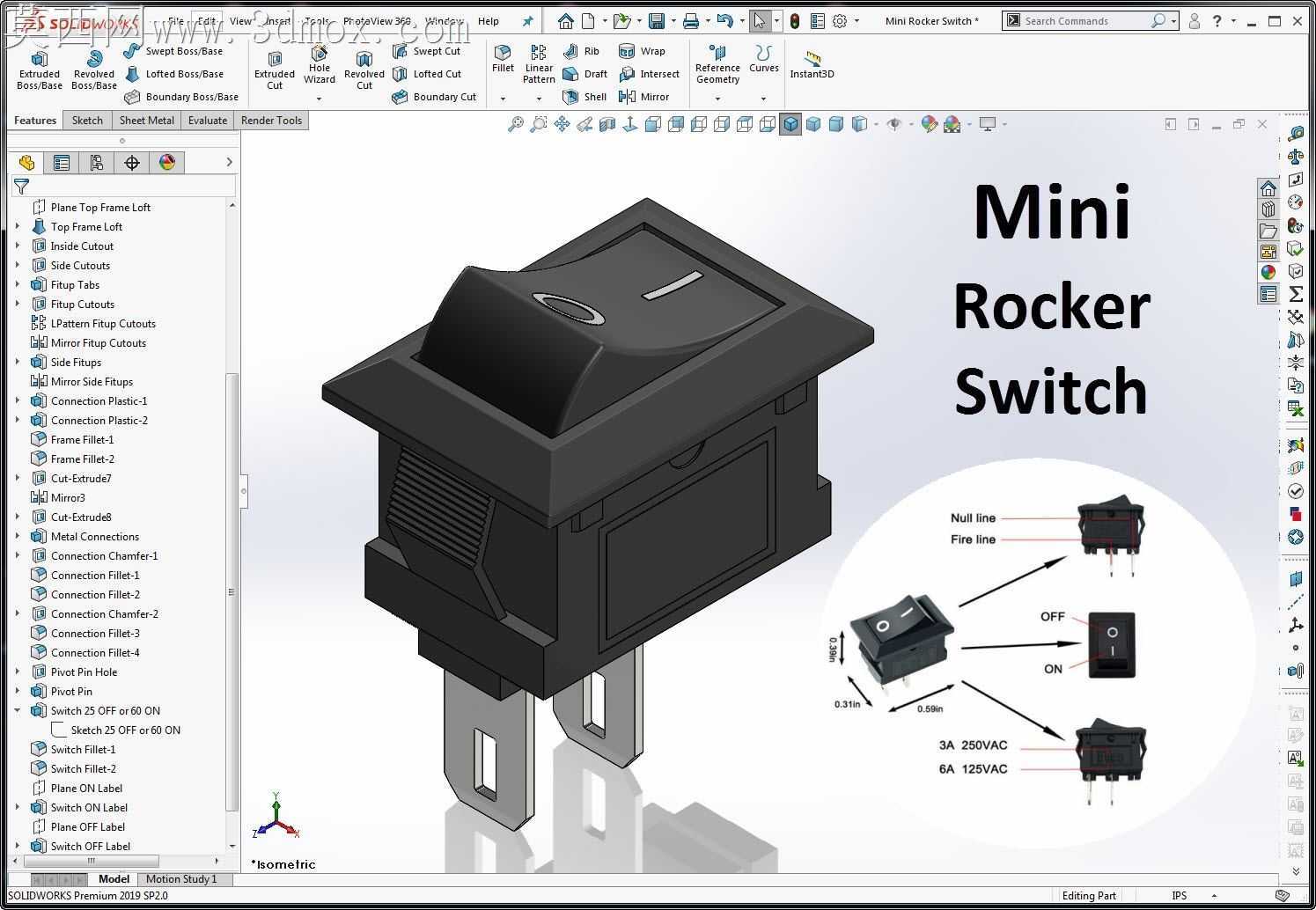Expand the panel tabs chevron arrow

tap(229, 162)
